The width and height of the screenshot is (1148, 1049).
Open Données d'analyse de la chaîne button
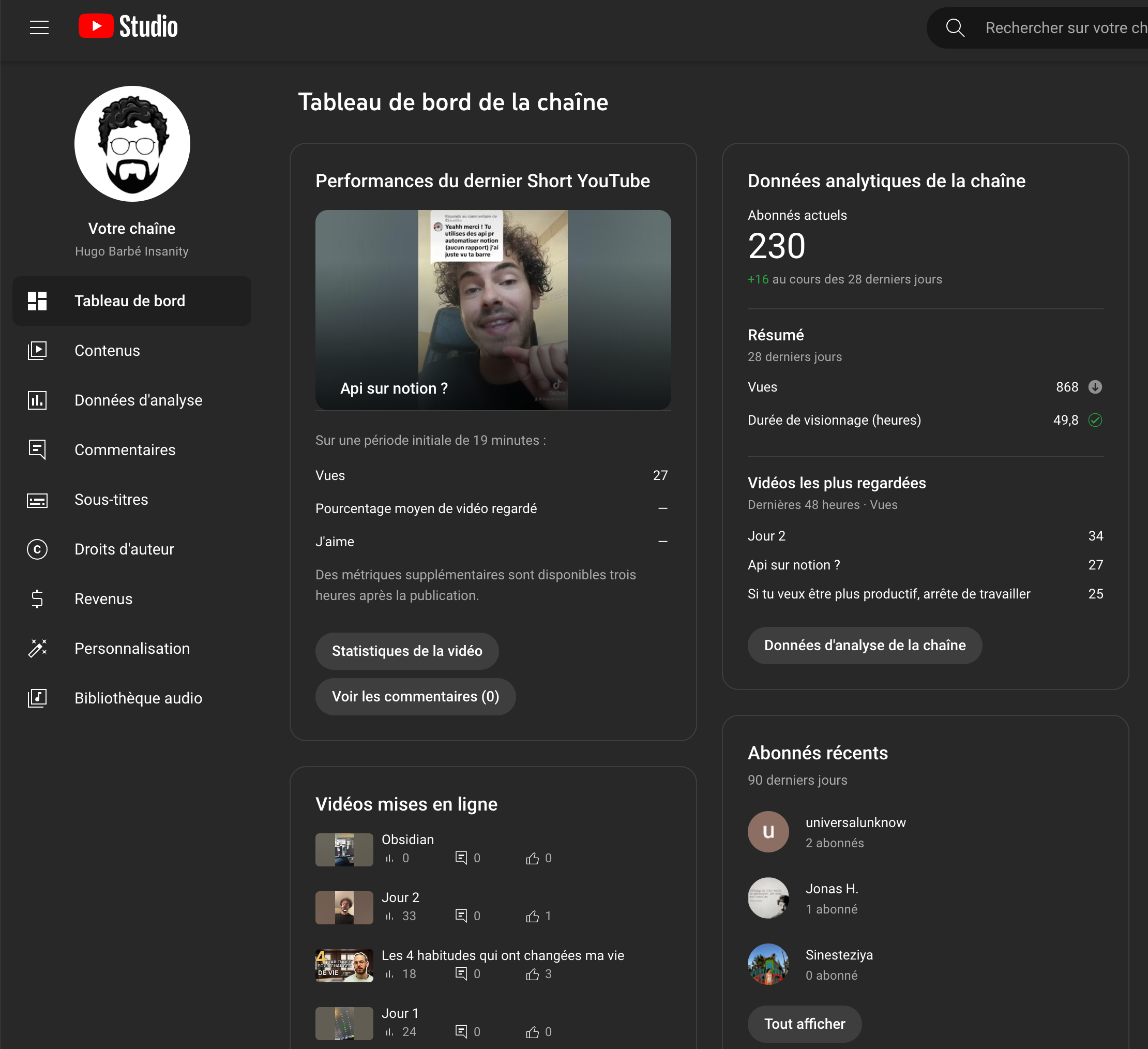point(864,645)
